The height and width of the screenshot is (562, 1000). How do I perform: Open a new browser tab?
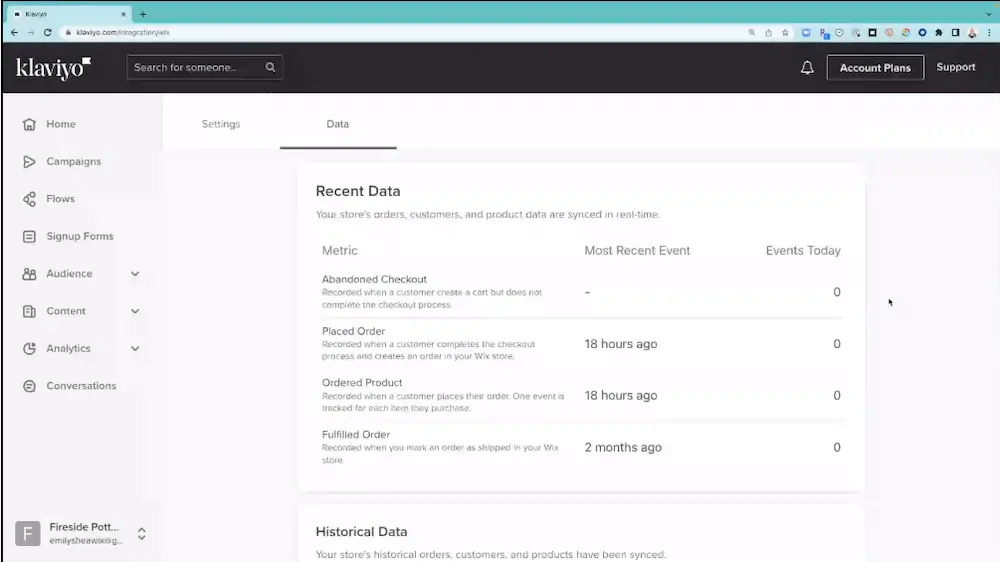tap(143, 14)
